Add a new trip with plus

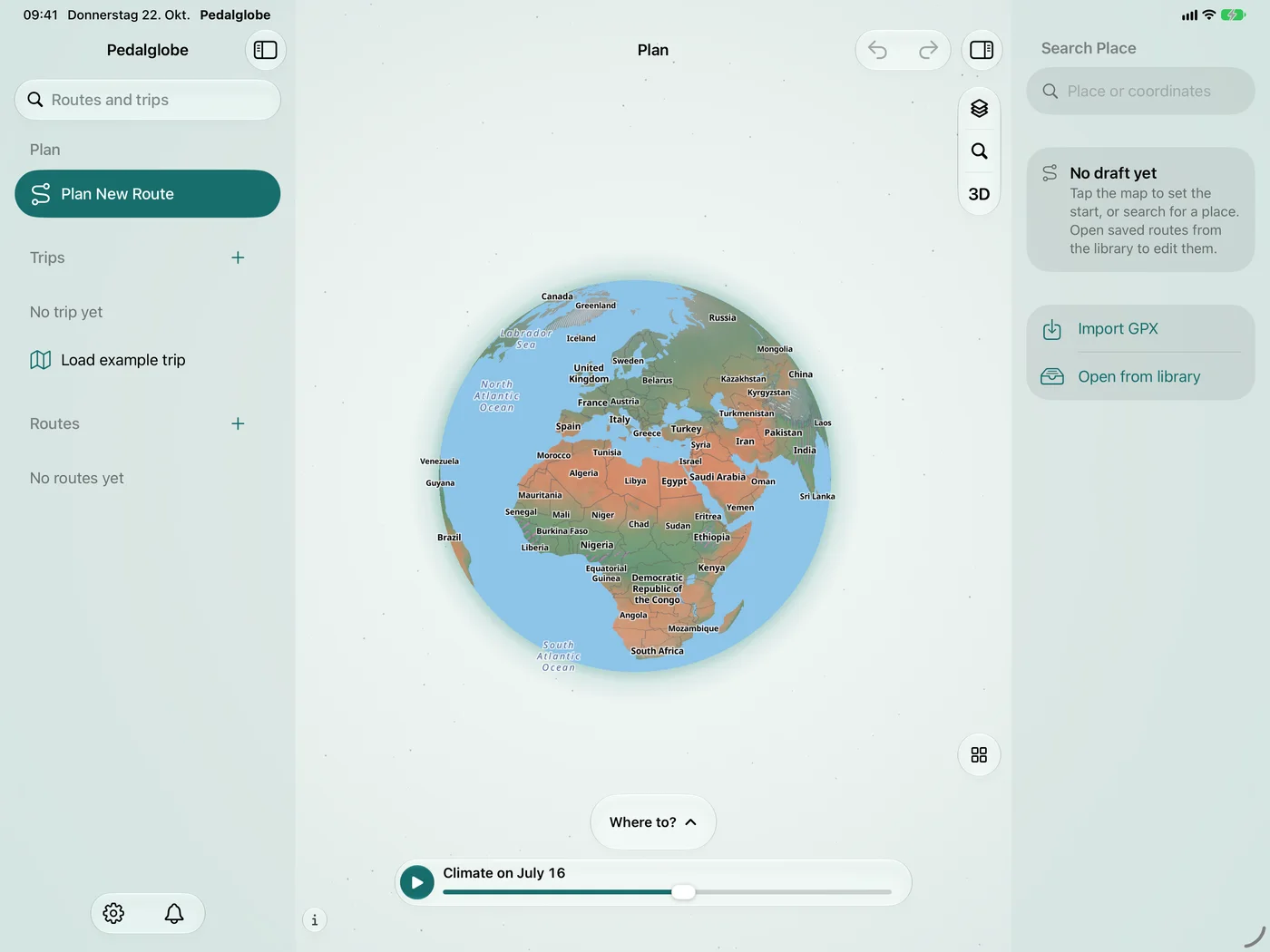tap(238, 257)
